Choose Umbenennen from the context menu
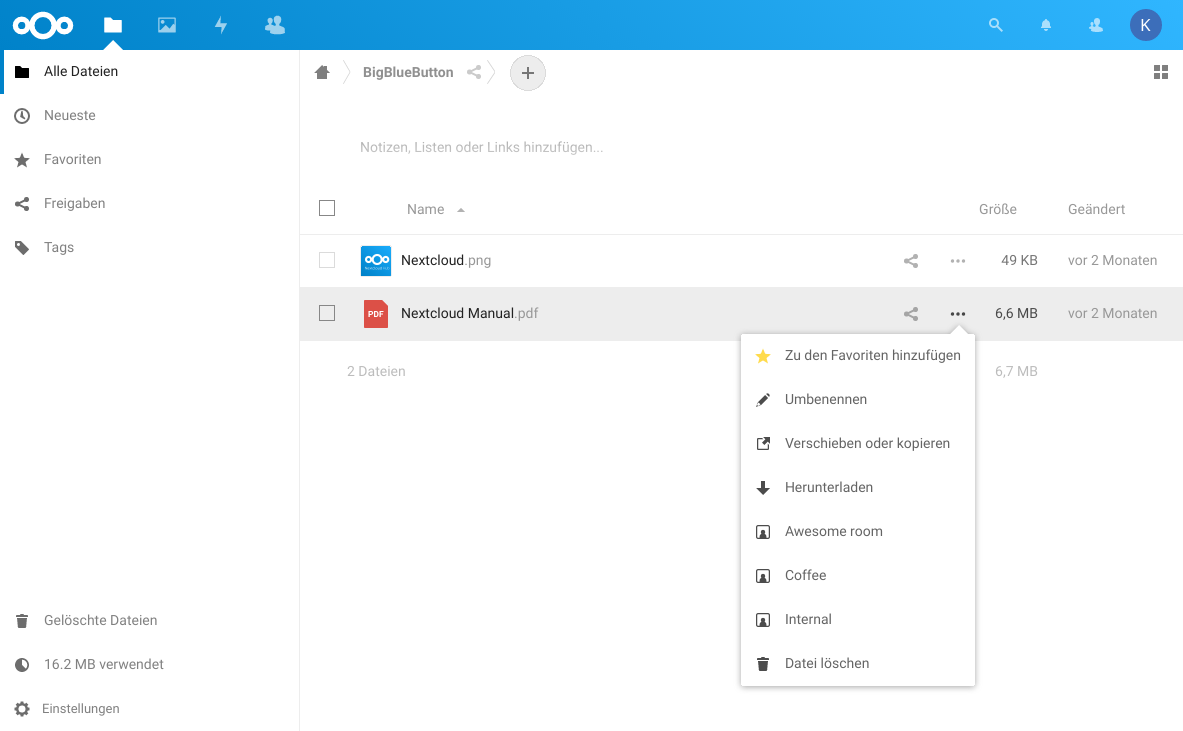 [x=826, y=399]
